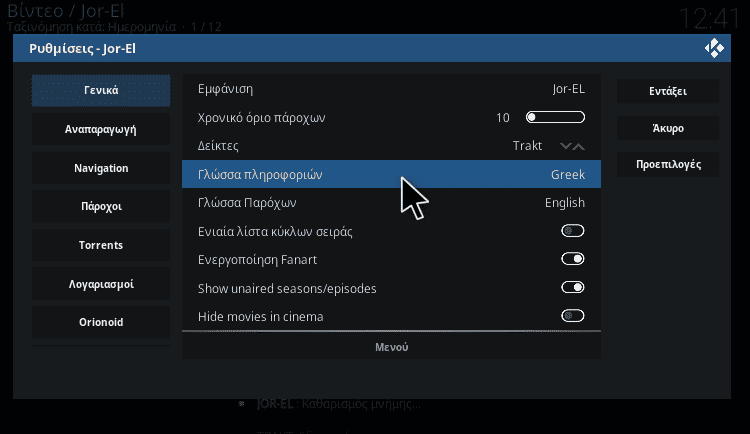Click the Άκυρο cancel button
The height and width of the screenshot is (434, 750).
[x=668, y=128]
